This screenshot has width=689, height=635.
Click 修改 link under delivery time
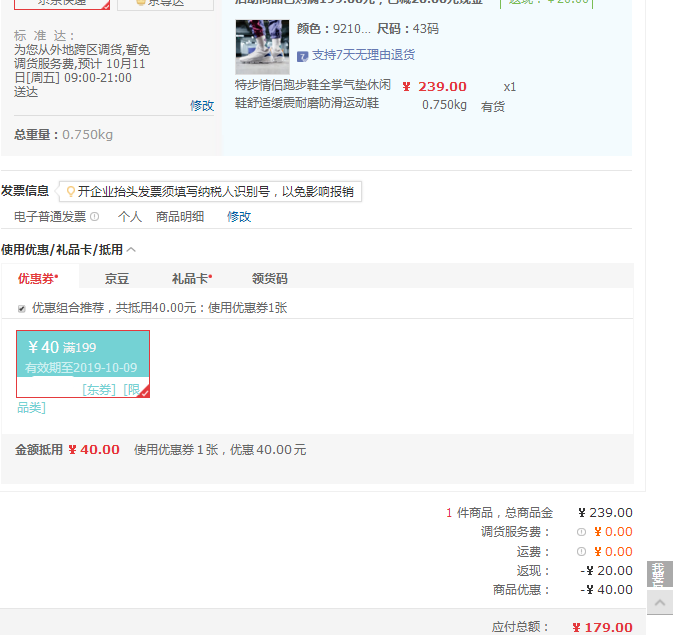point(202,105)
